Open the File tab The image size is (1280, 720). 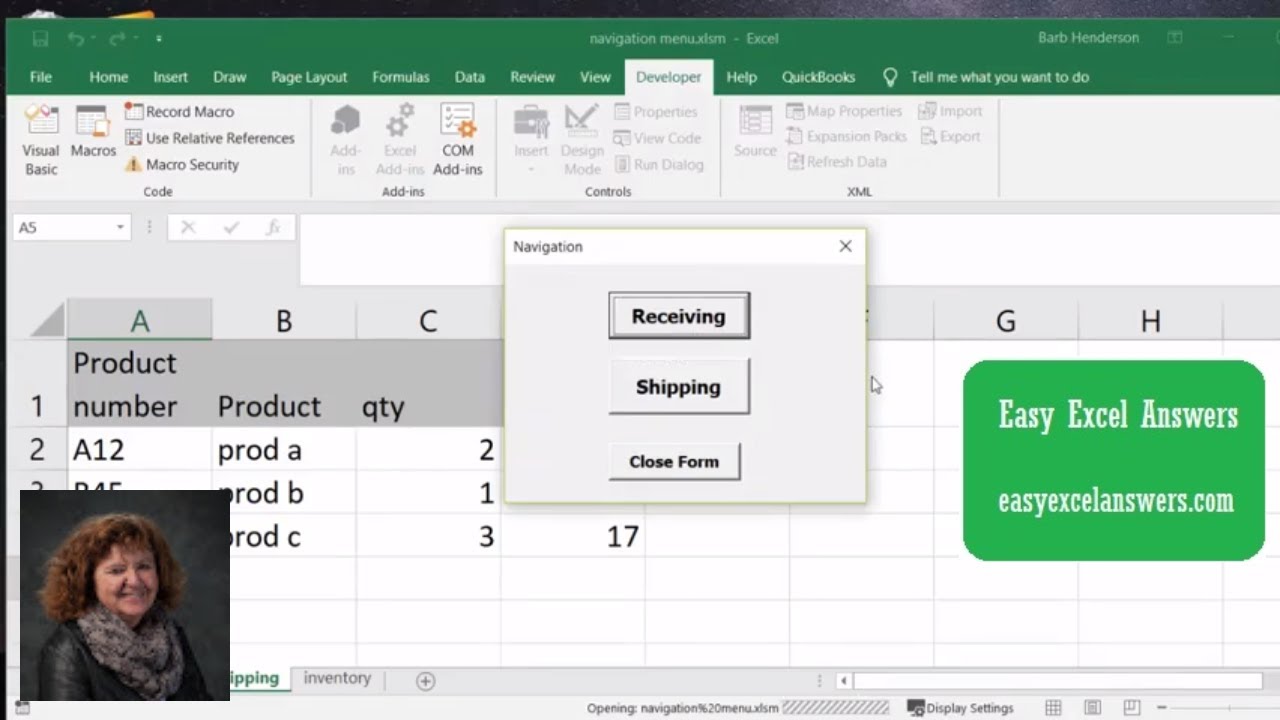coord(41,77)
